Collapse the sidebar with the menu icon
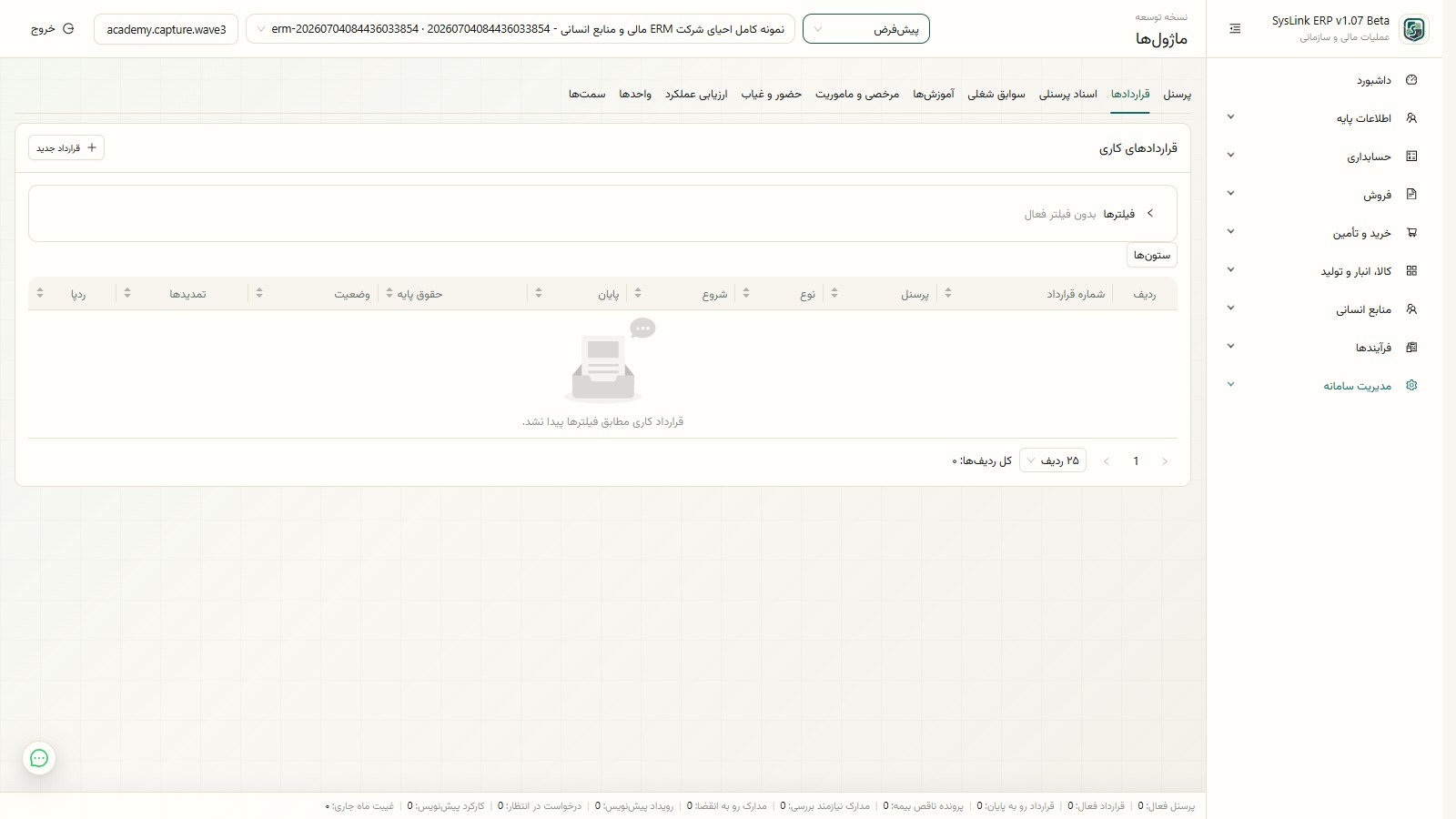 point(1235,29)
